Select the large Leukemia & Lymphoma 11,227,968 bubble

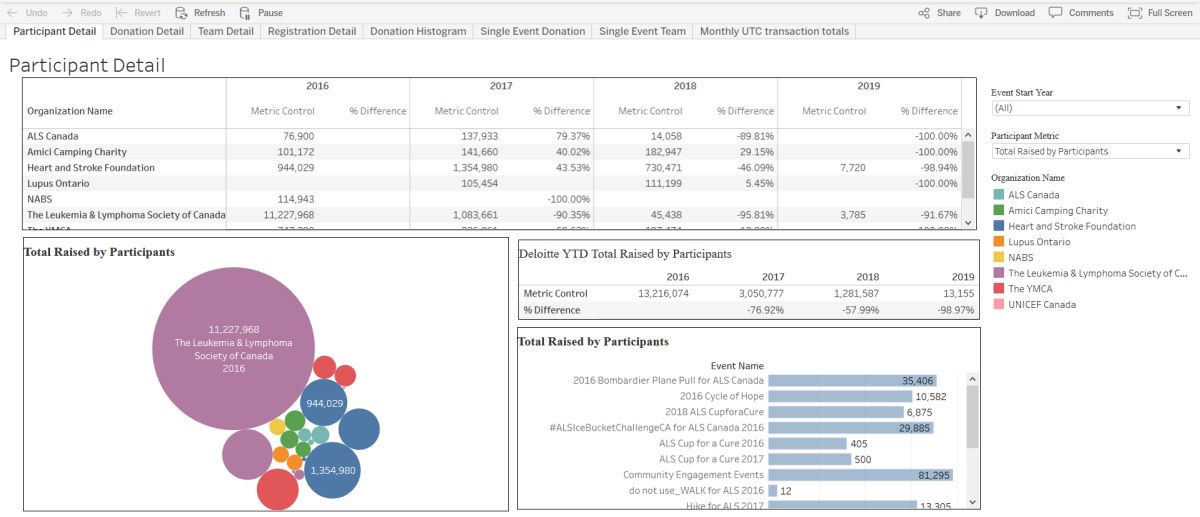[x=233, y=348]
